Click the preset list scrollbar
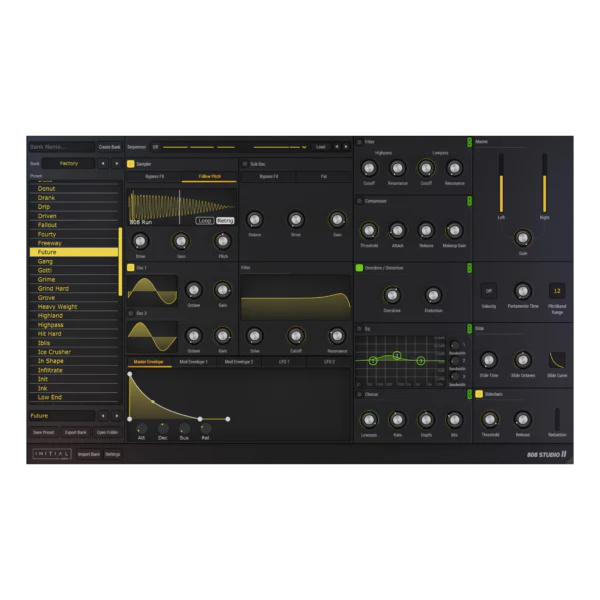Image resolution: width=600 pixels, height=600 pixels. [120, 262]
